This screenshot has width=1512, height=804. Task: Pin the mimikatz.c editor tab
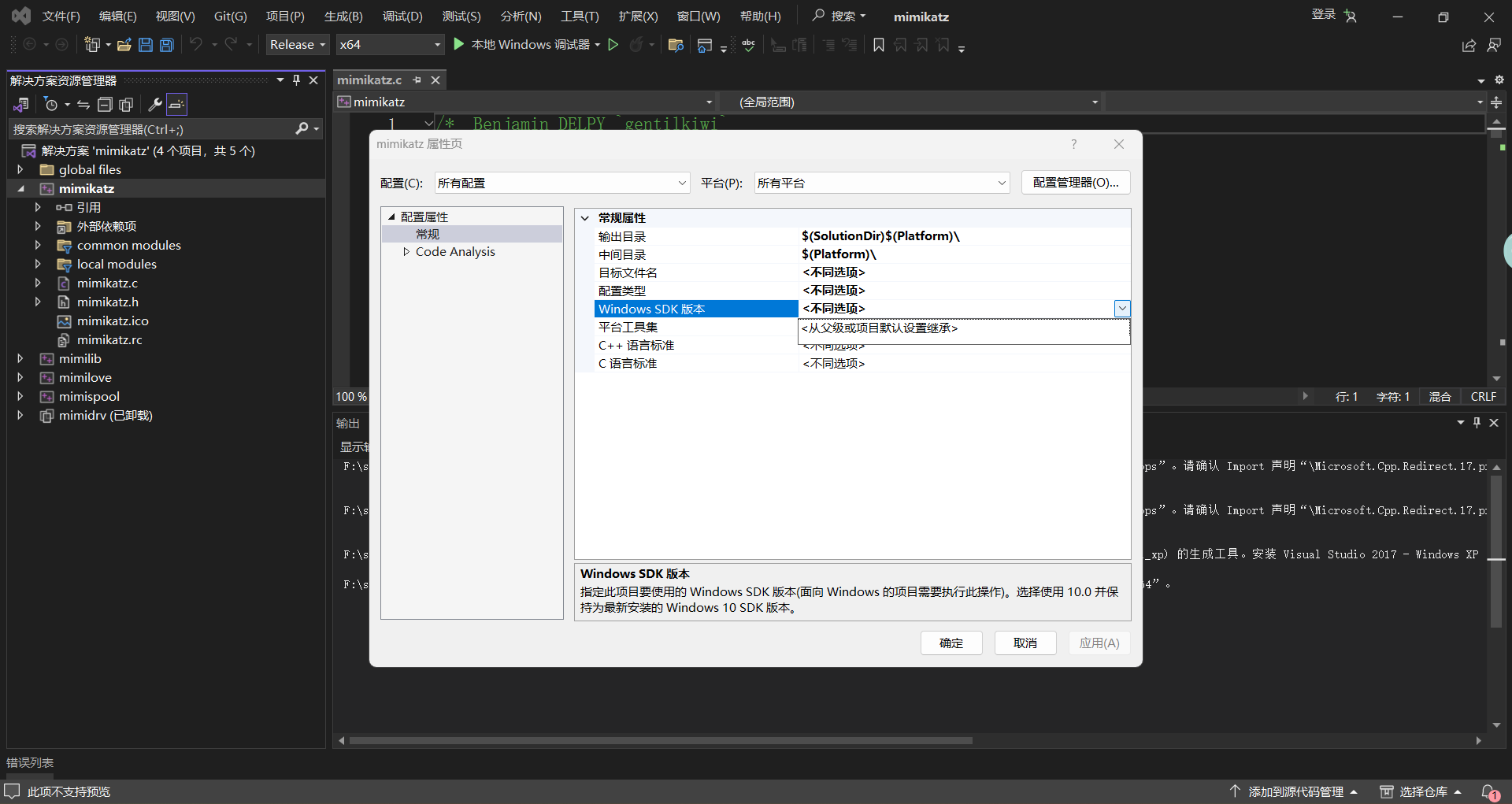pyautogui.click(x=417, y=80)
